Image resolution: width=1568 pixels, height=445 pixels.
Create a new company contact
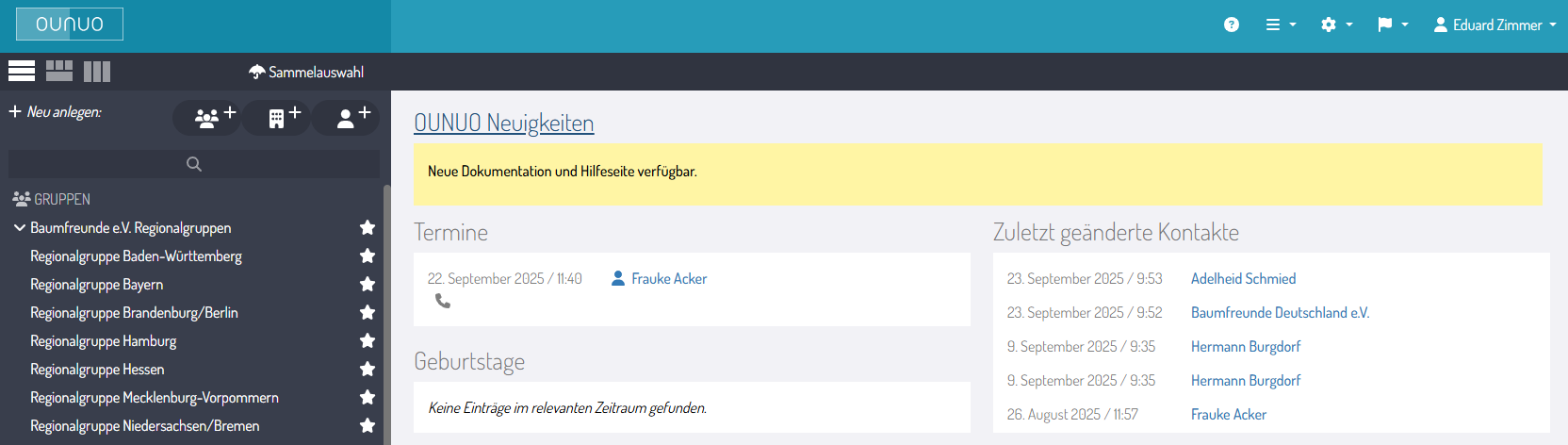coord(277,118)
